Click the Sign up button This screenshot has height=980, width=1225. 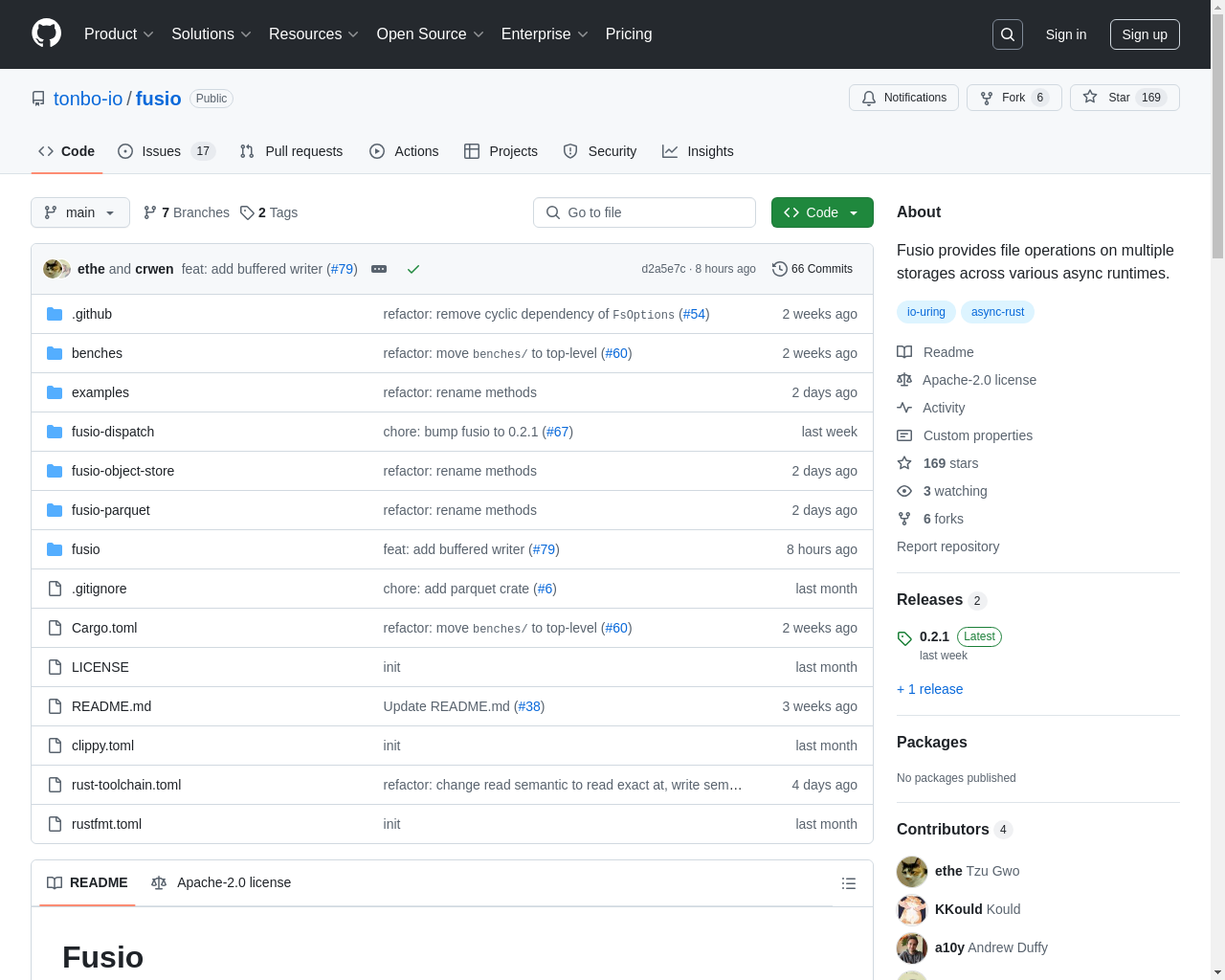point(1145,34)
